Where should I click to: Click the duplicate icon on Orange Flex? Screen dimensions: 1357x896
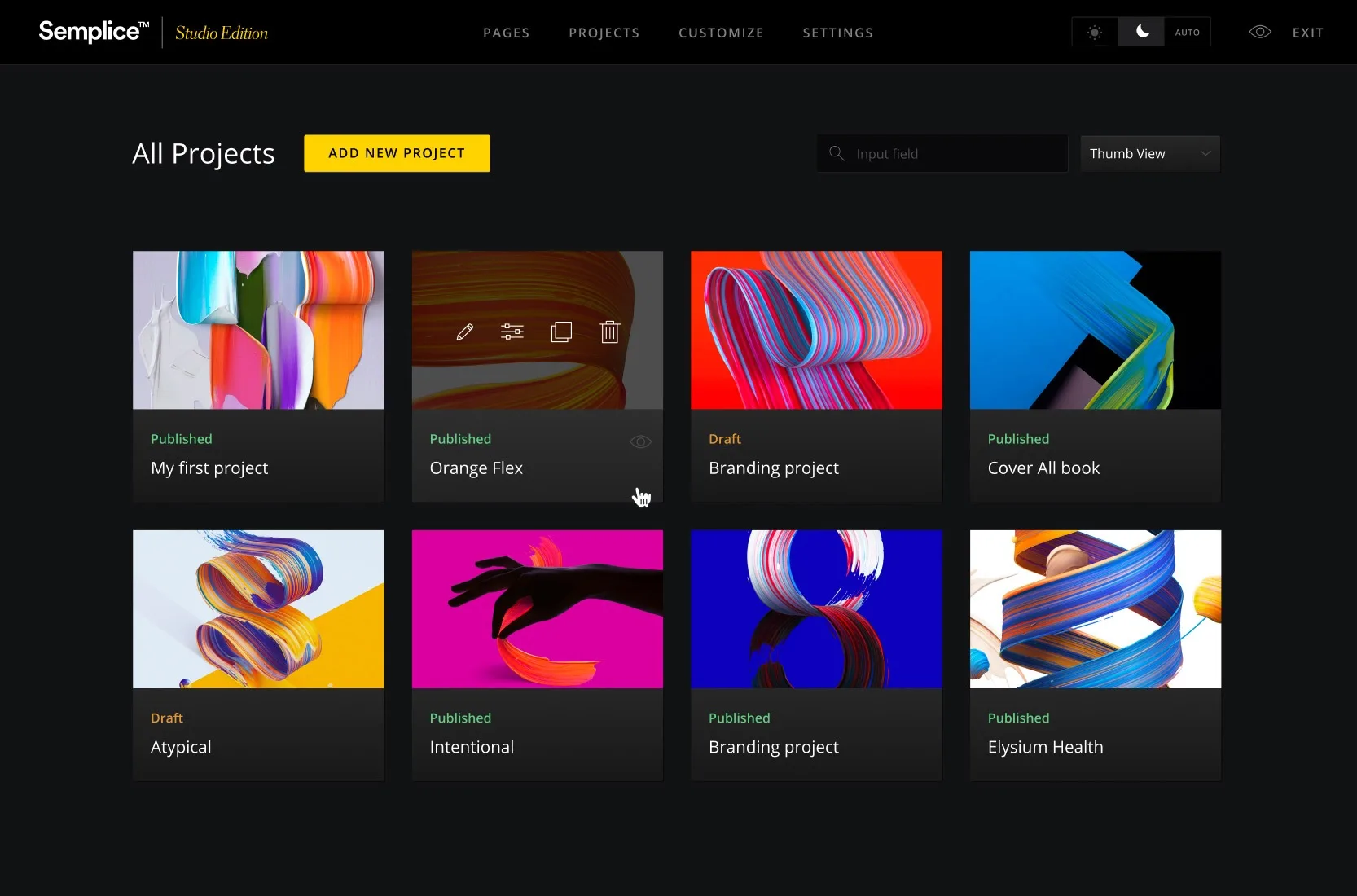tap(561, 332)
